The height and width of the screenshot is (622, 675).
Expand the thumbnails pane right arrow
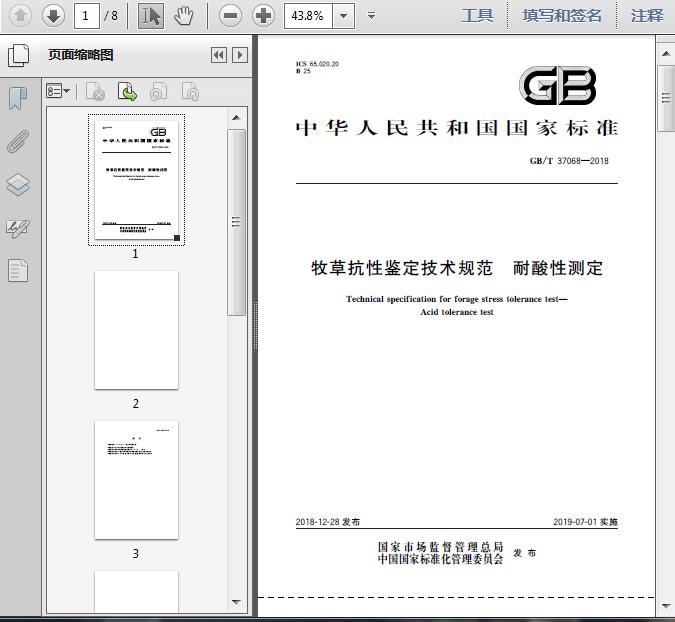coord(240,55)
